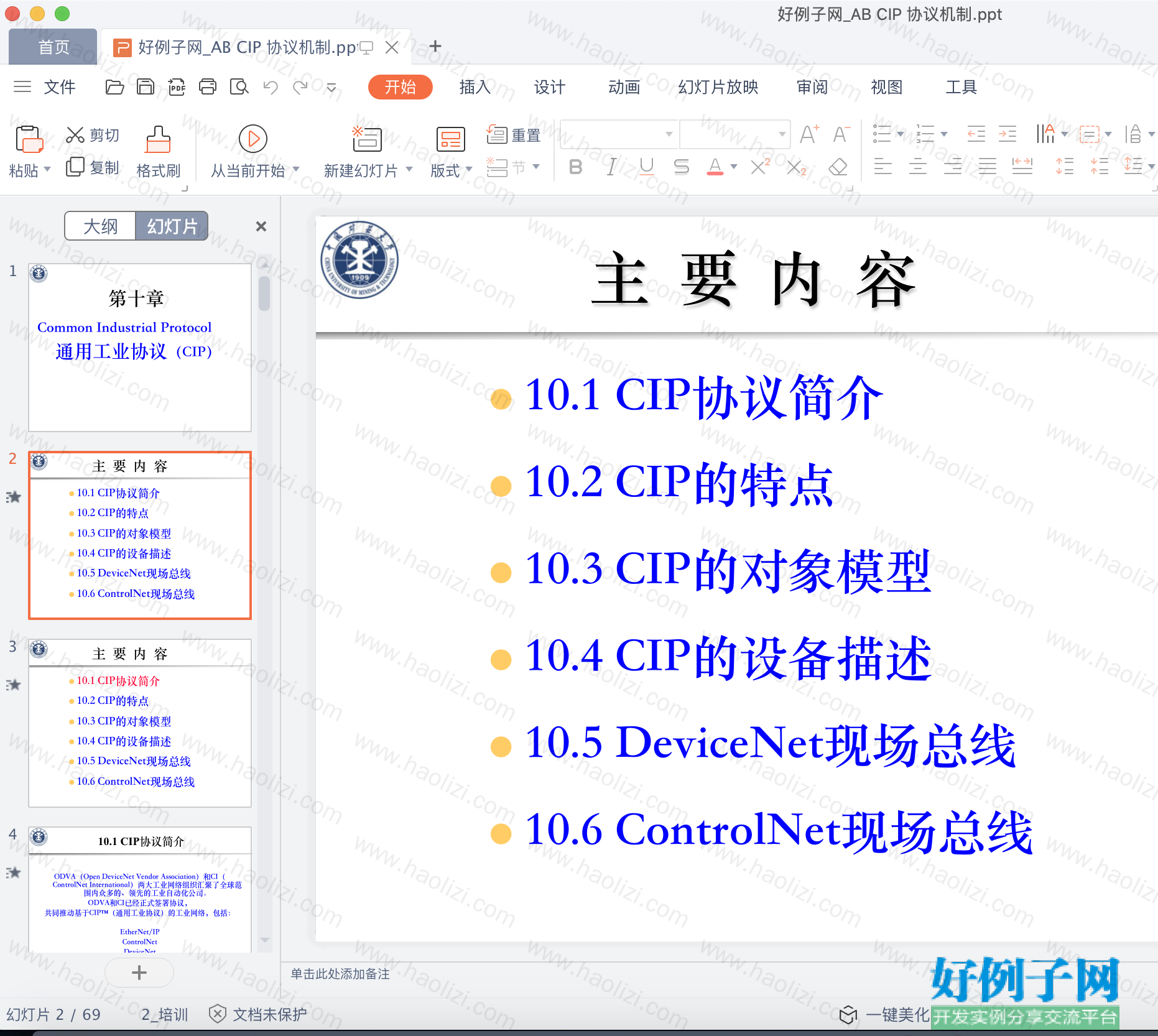The width and height of the screenshot is (1158, 1036).
Task: Open the 文档未保护 document protection status
Action: 258,1014
